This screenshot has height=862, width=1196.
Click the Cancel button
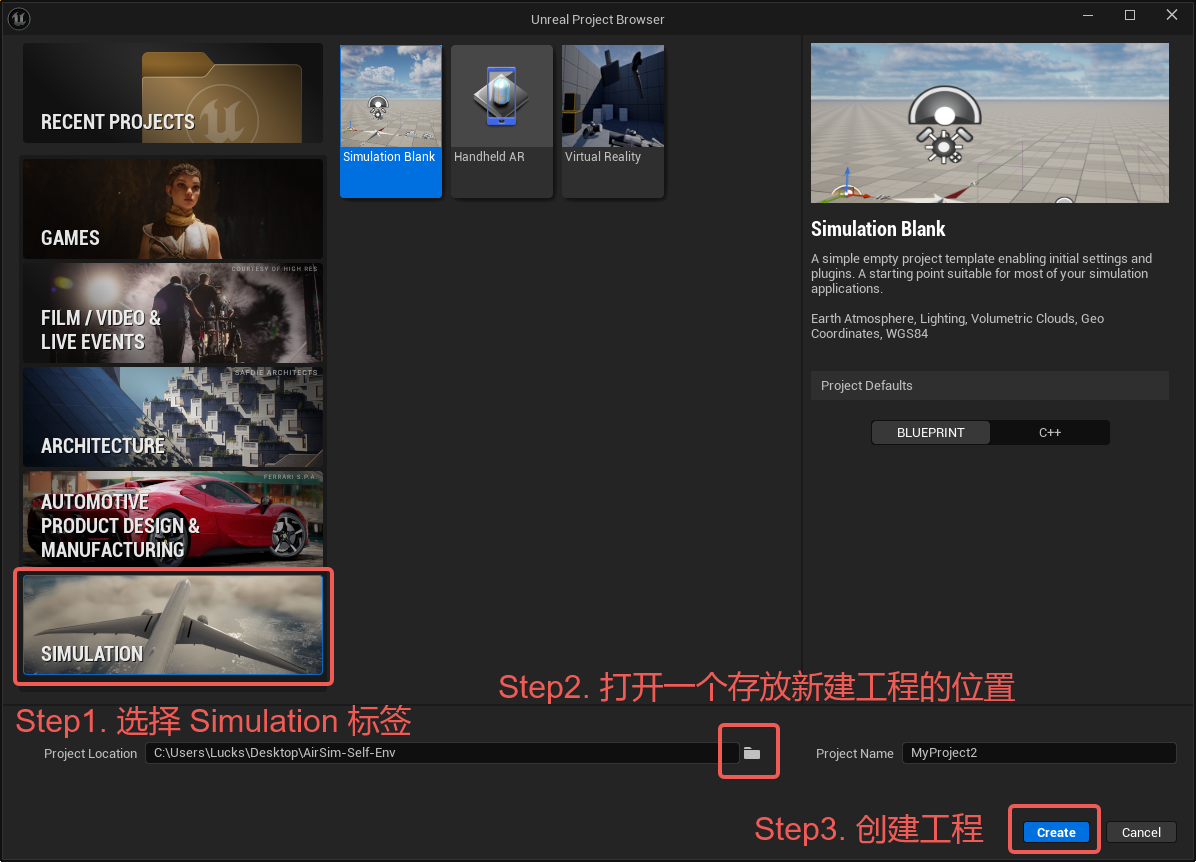[1141, 832]
